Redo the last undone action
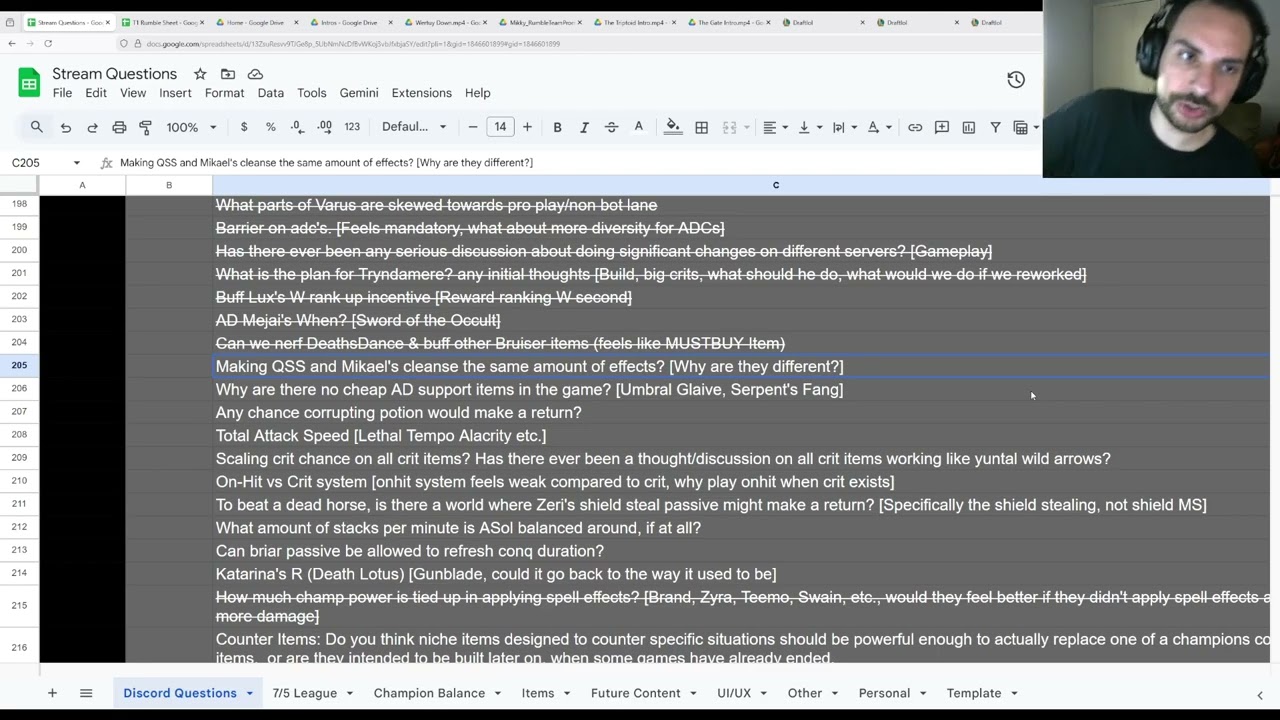The width and height of the screenshot is (1280, 720). coord(92,127)
